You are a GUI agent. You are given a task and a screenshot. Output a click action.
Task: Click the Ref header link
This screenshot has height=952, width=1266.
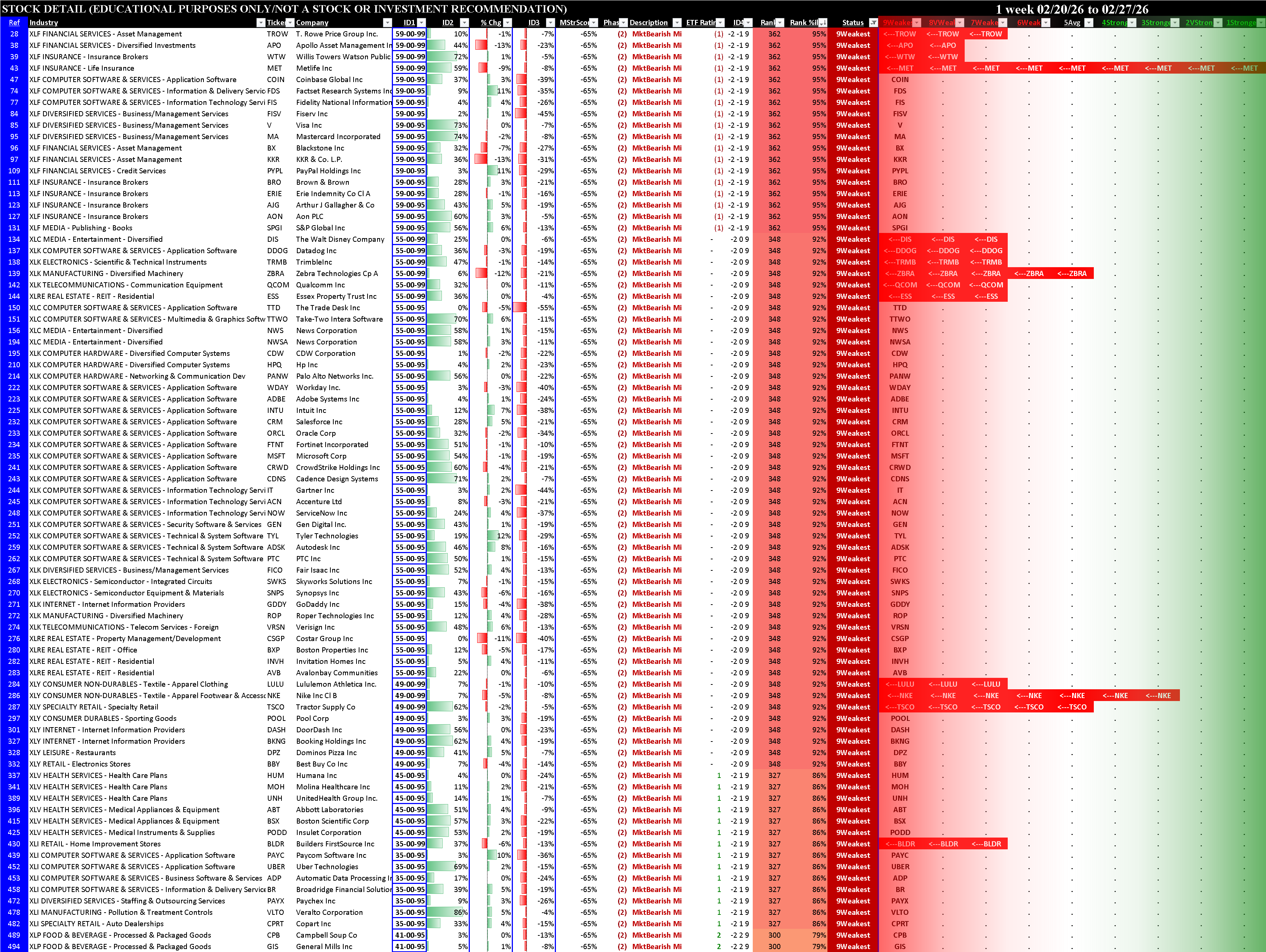pyautogui.click(x=14, y=23)
